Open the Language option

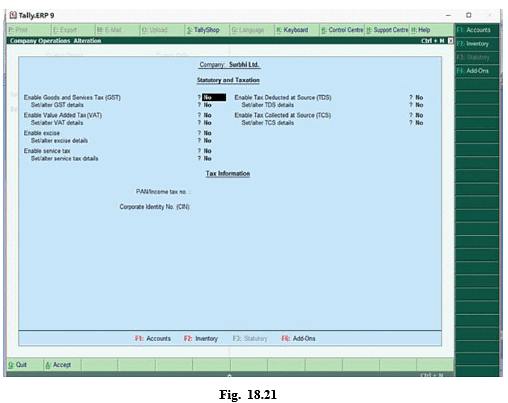coord(252,30)
